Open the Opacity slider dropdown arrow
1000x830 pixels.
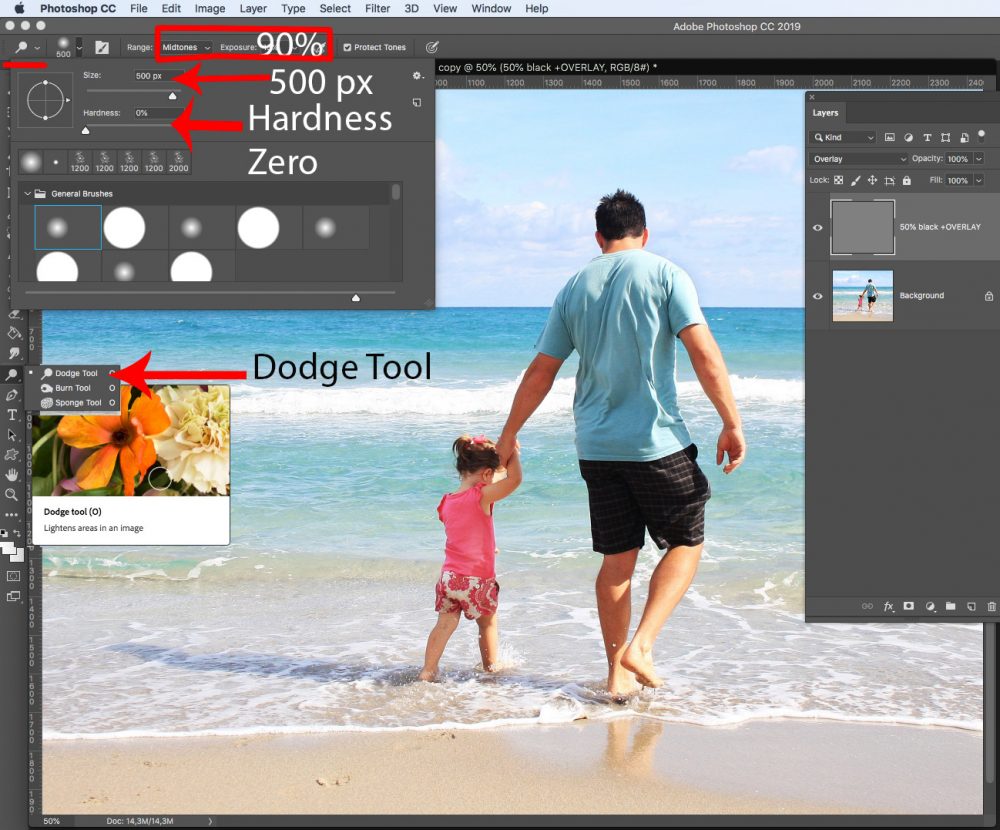point(979,159)
